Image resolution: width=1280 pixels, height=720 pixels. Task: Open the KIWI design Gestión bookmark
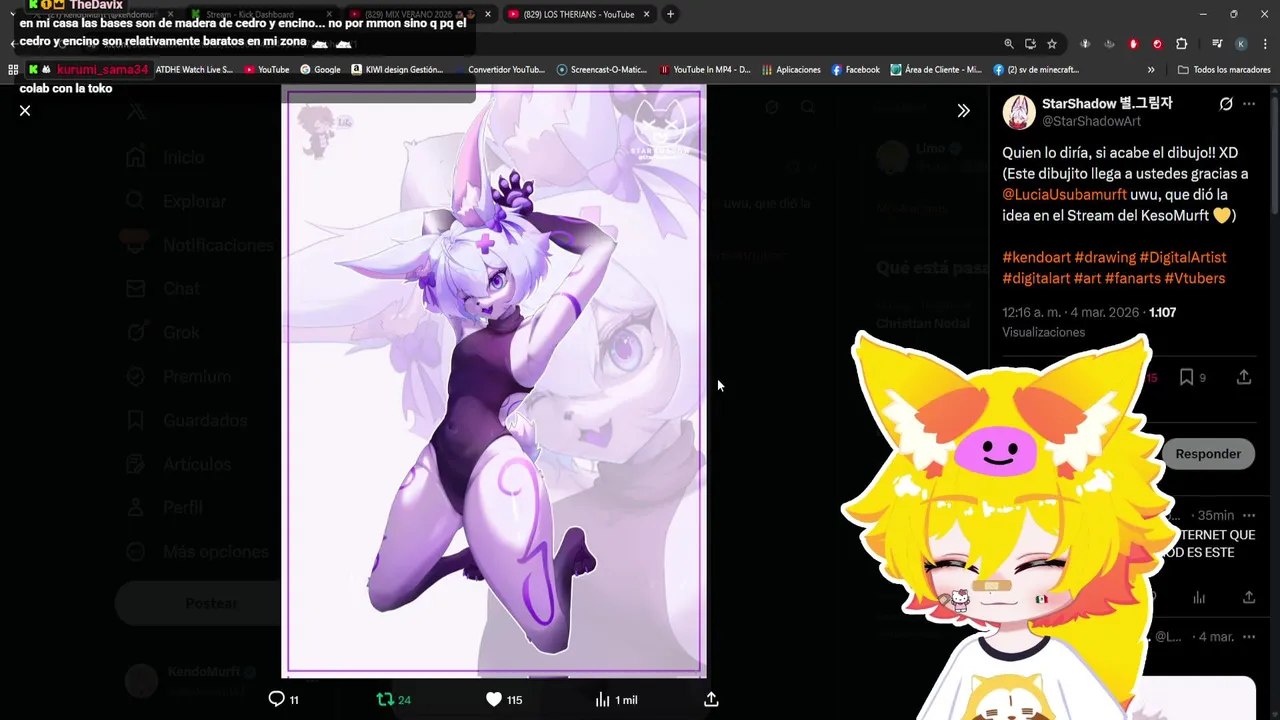[x=397, y=70]
